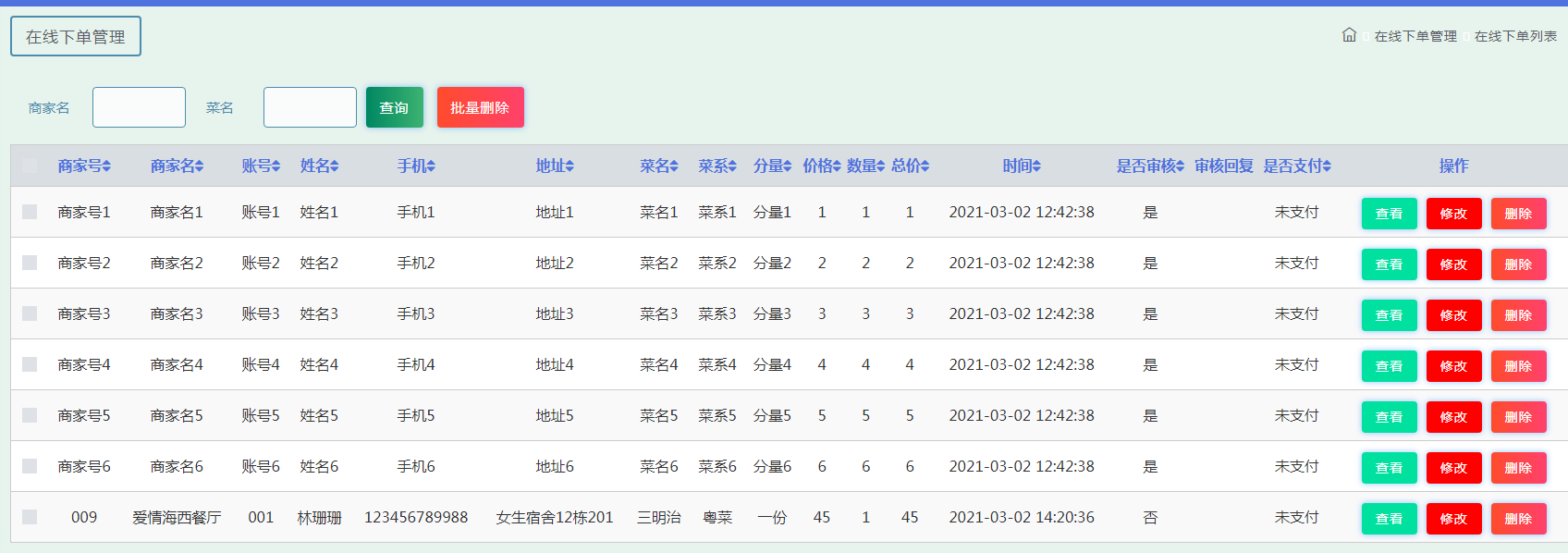Click 修改 for 商家号1 row
This screenshot has height=553, width=1568.
click(x=1454, y=214)
